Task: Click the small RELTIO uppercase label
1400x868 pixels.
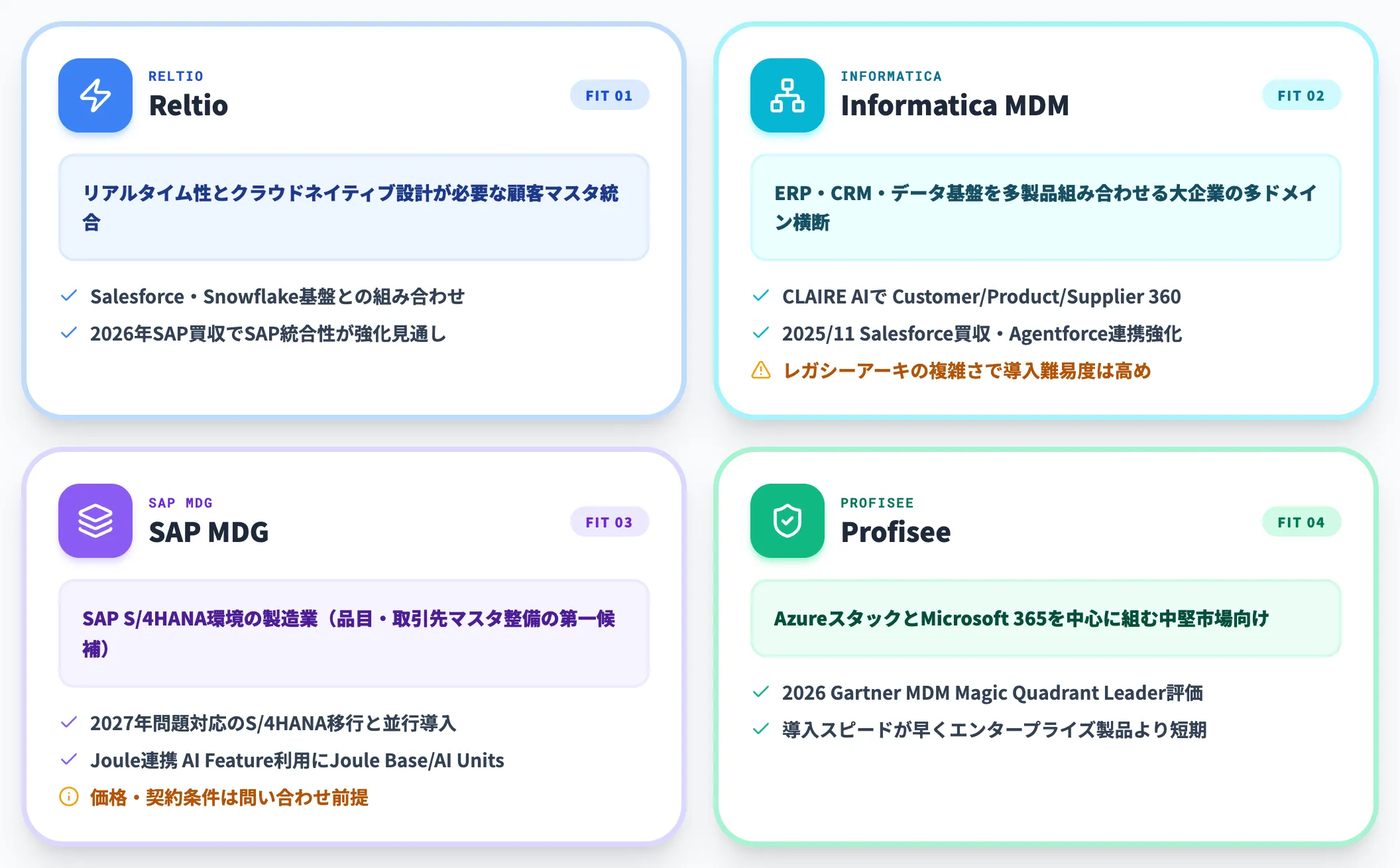Action: [176, 76]
